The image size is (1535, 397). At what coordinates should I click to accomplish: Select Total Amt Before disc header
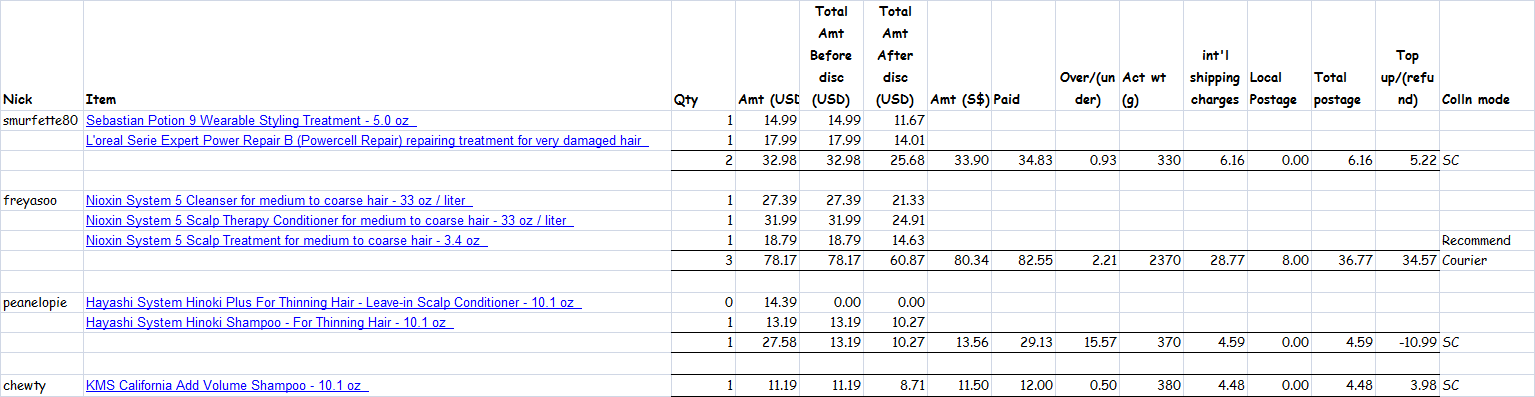tap(832, 55)
